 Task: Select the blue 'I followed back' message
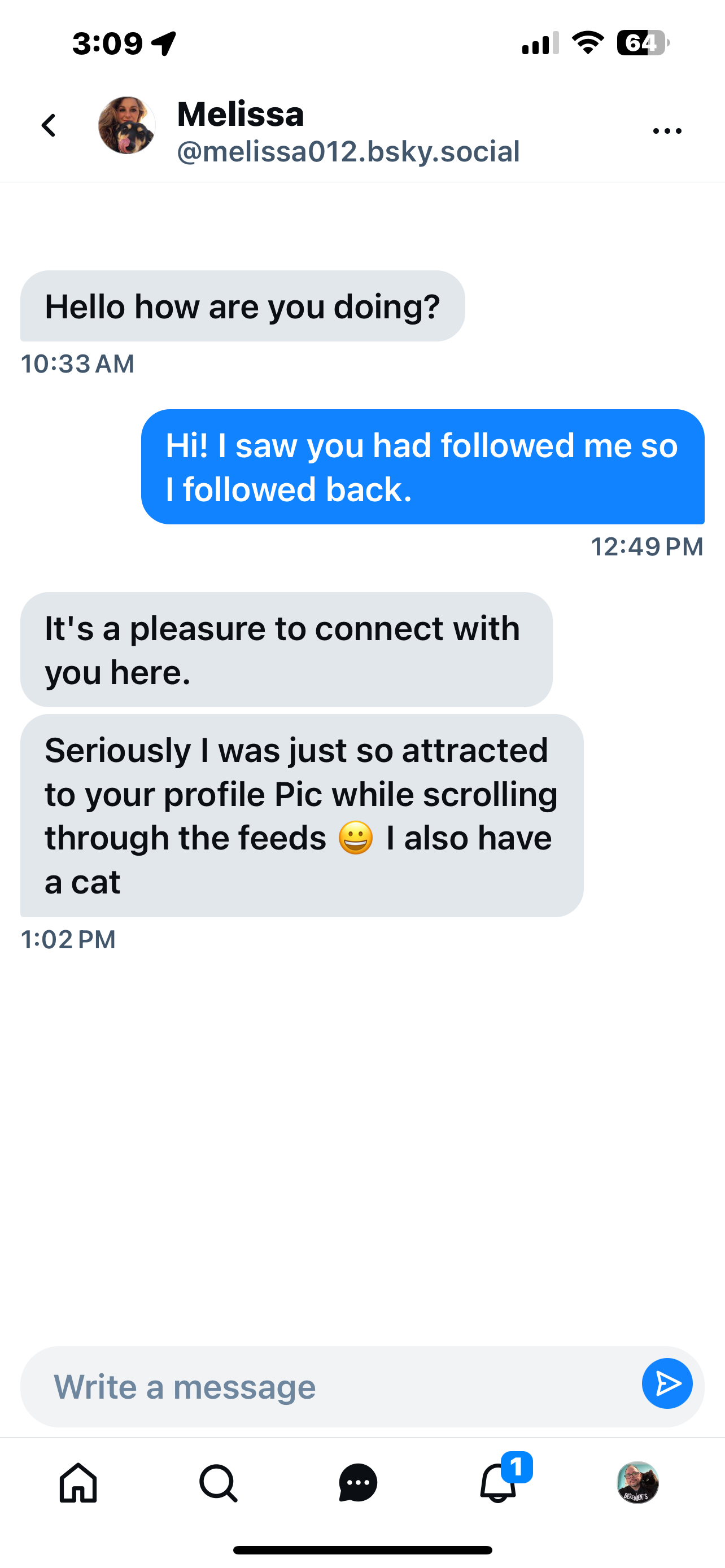422,467
